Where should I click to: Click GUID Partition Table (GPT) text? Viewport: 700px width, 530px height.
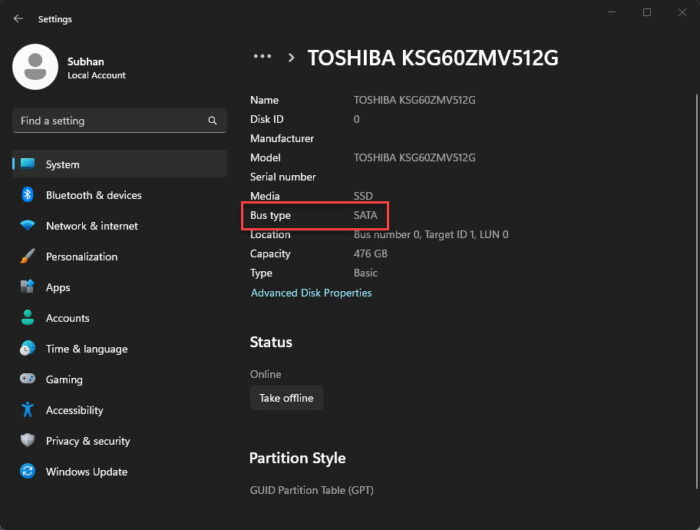point(312,490)
